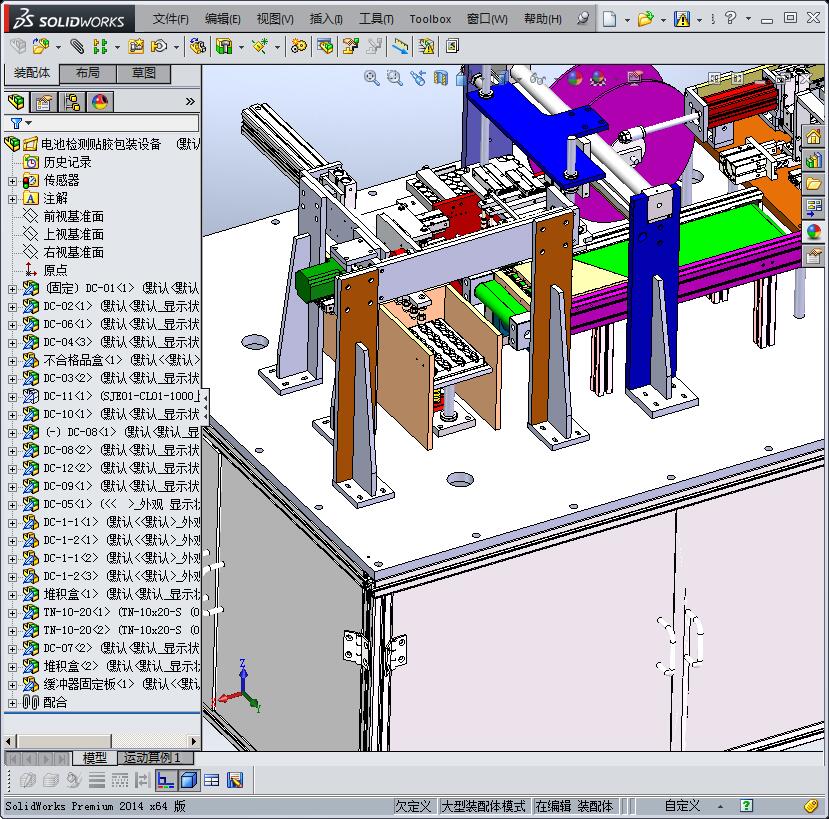Open the DisplayManager tab icon
This screenshot has height=819, width=829.
coord(100,102)
